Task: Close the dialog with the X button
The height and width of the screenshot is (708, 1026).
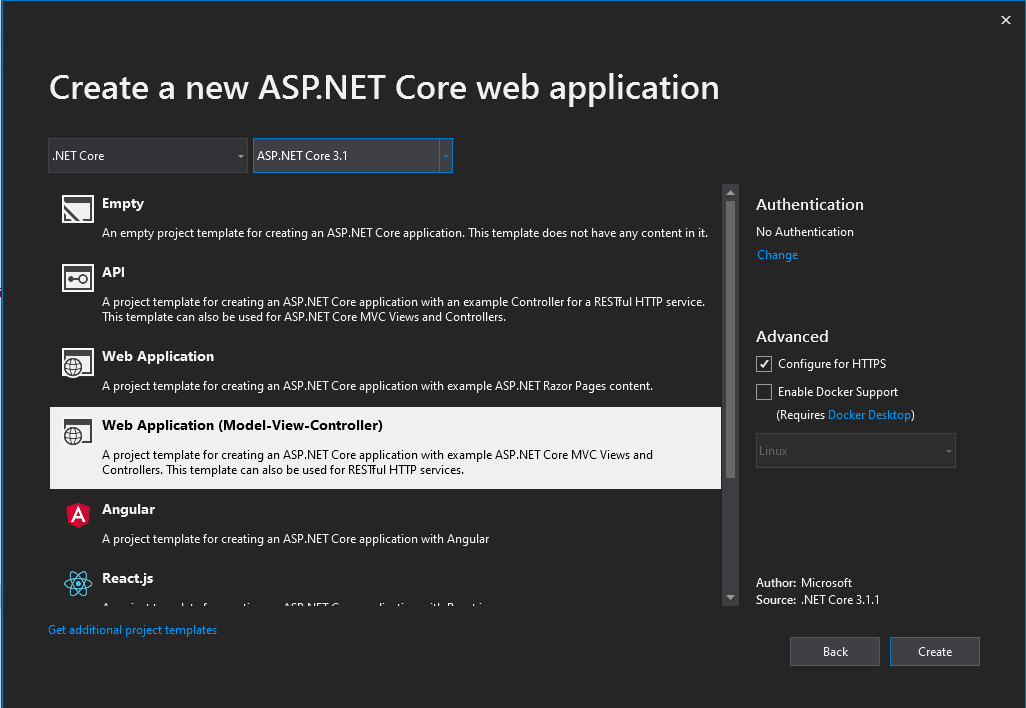Action: click(1006, 20)
